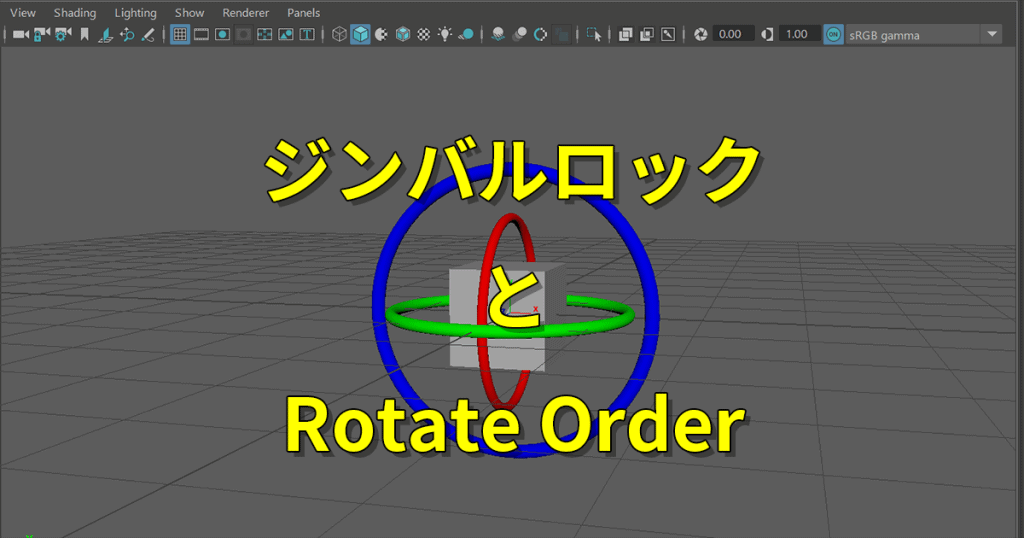1024x538 pixels.
Task: Open the Shading menu
Action: [x=75, y=13]
